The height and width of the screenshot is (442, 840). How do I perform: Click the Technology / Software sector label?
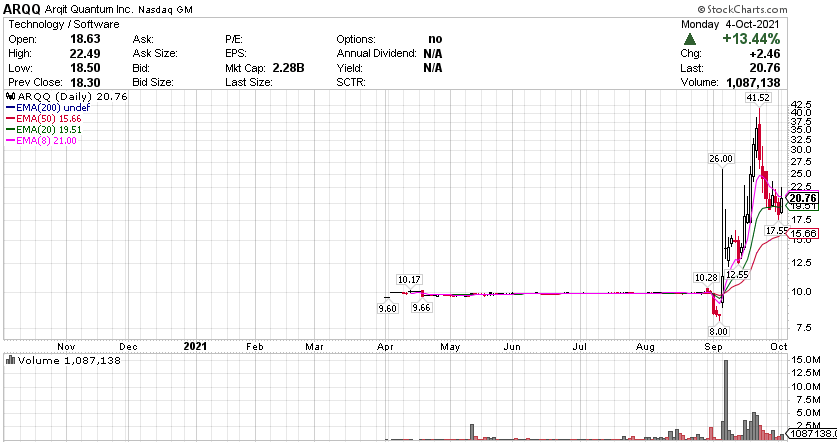pyautogui.click(x=64, y=24)
